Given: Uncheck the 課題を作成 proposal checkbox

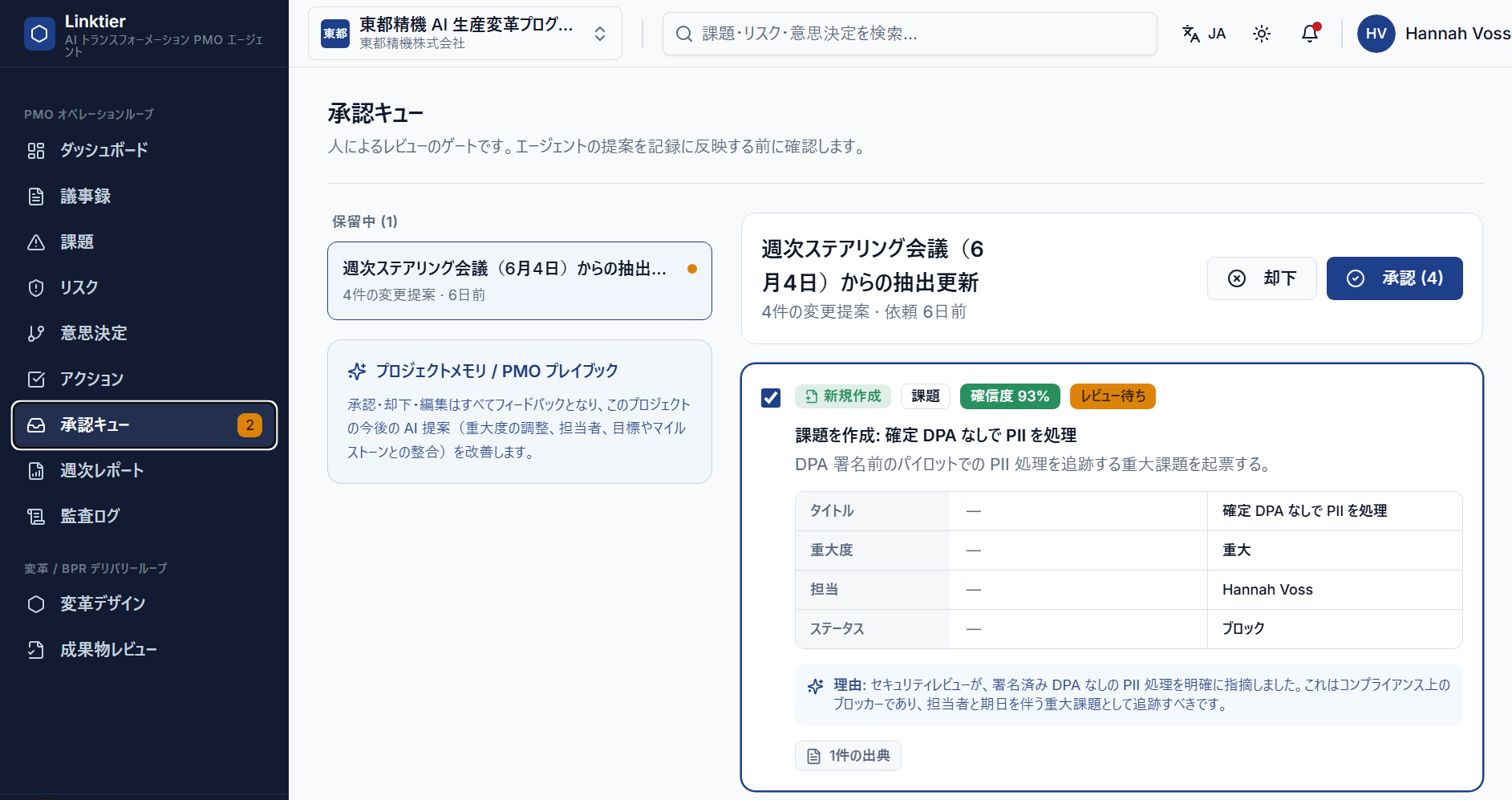Looking at the screenshot, I should 771,397.
